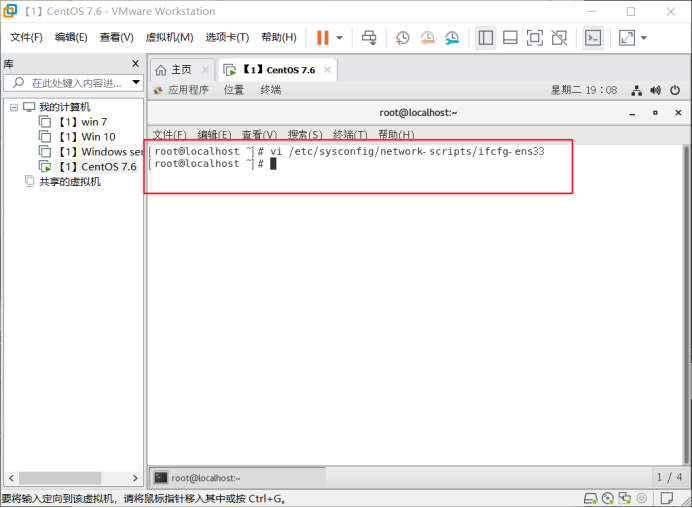Click the library horizontal scrollbar thumb

(60, 478)
